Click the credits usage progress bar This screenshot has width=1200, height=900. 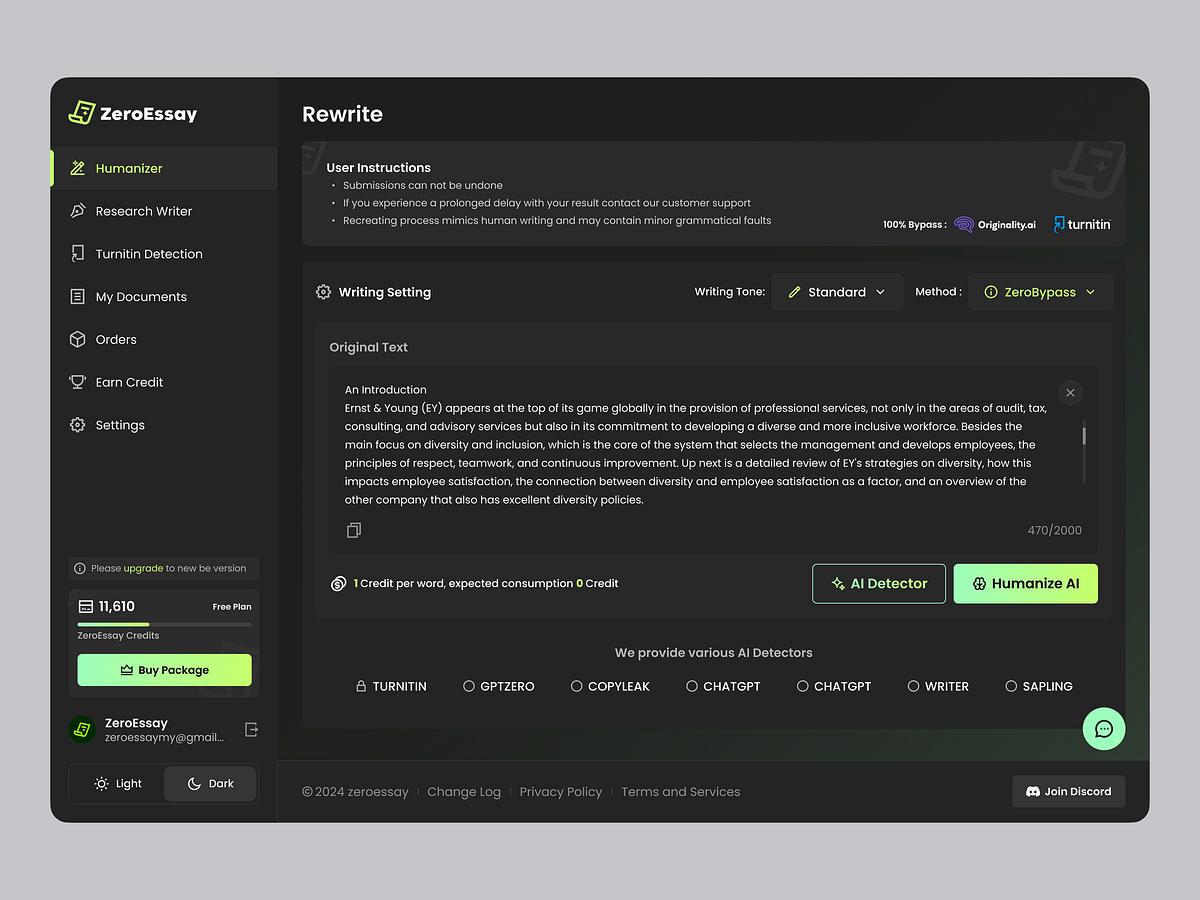tap(165, 625)
